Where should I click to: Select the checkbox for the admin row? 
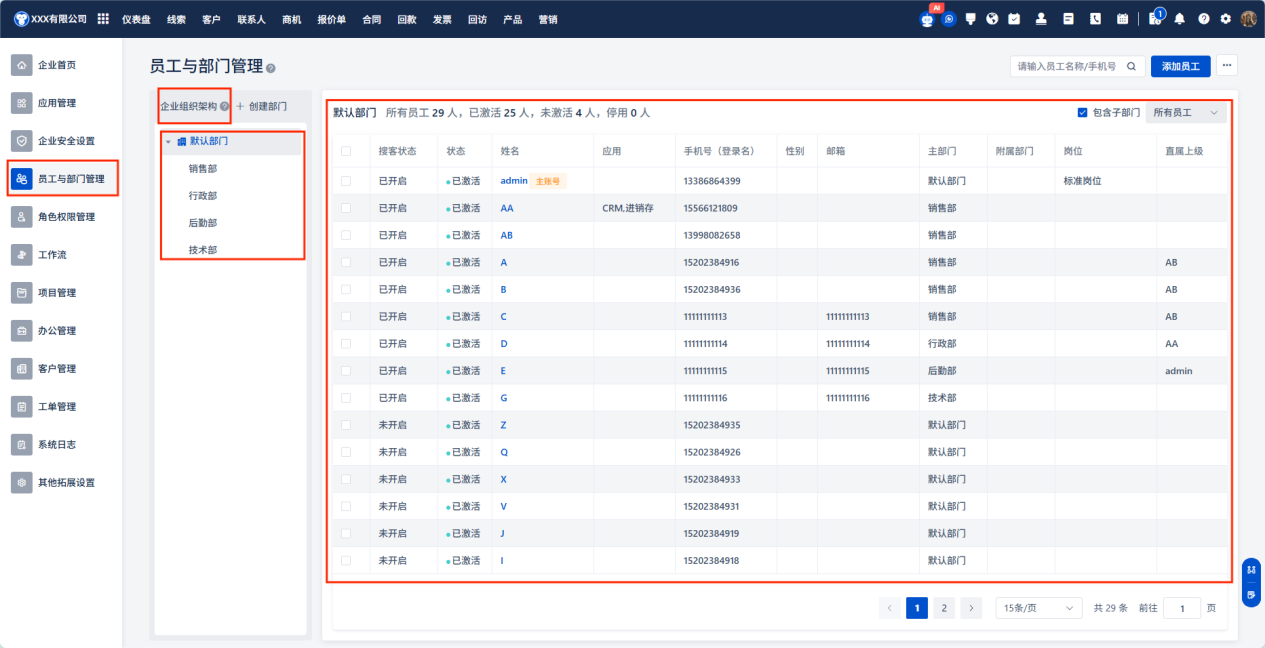click(346, 181)
